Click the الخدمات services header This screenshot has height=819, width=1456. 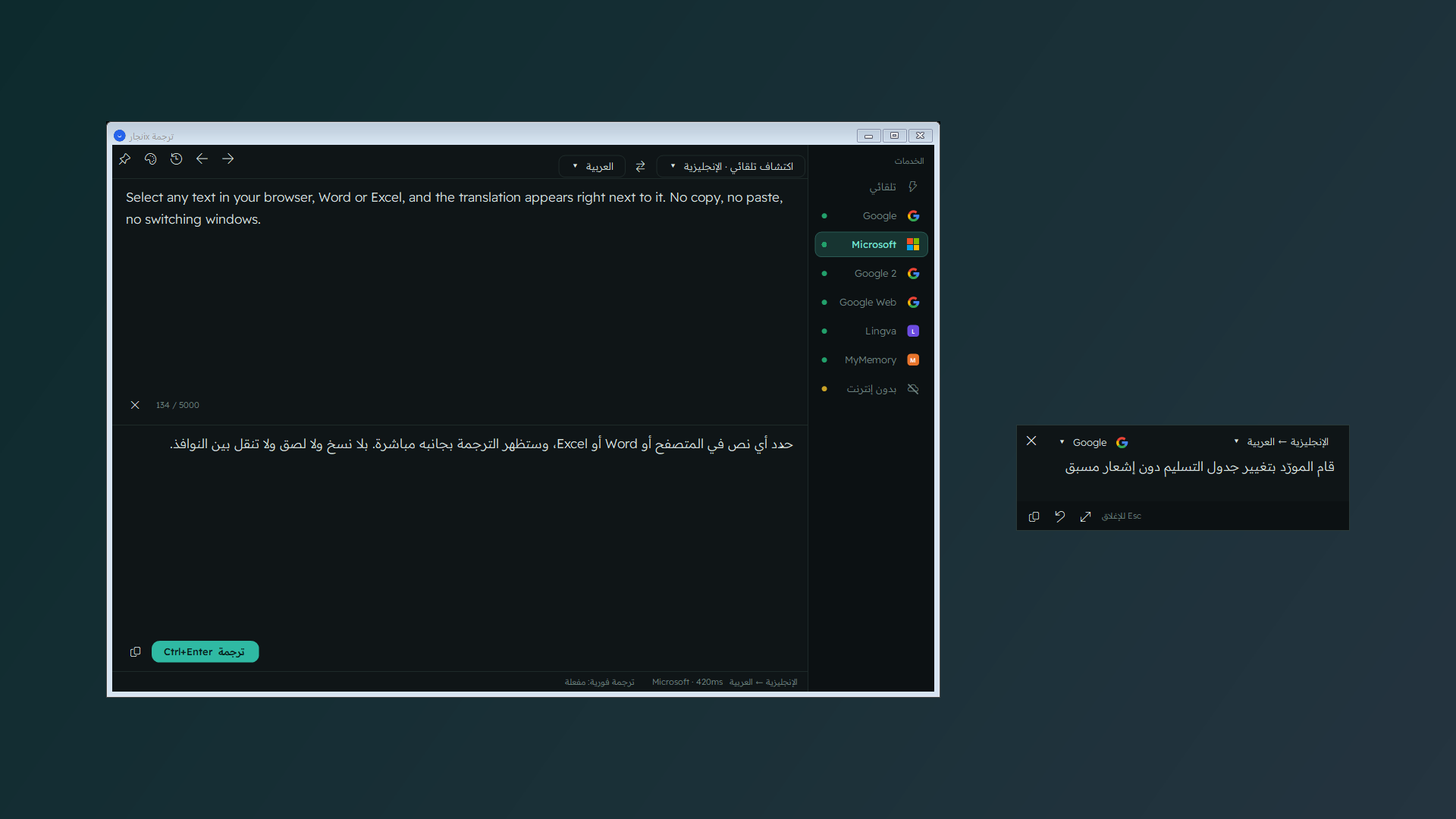coord(909,162)
